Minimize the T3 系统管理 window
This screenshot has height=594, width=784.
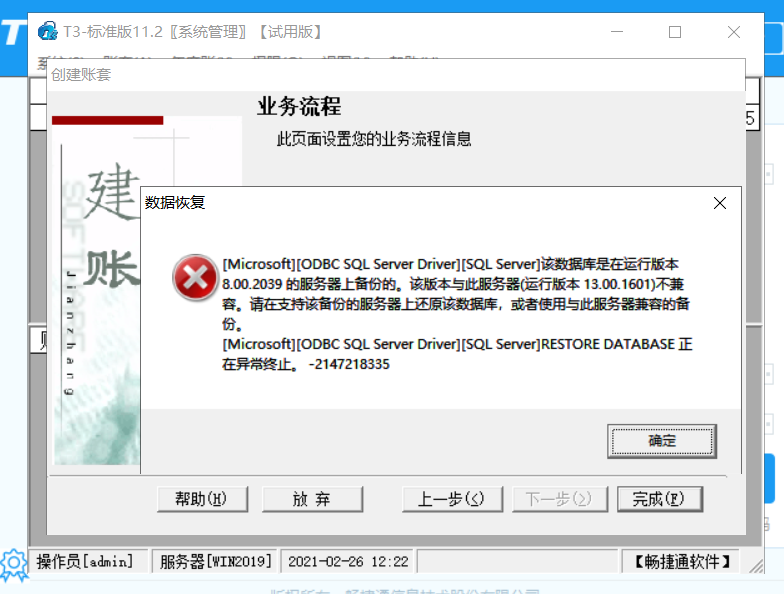coord(617,32)
